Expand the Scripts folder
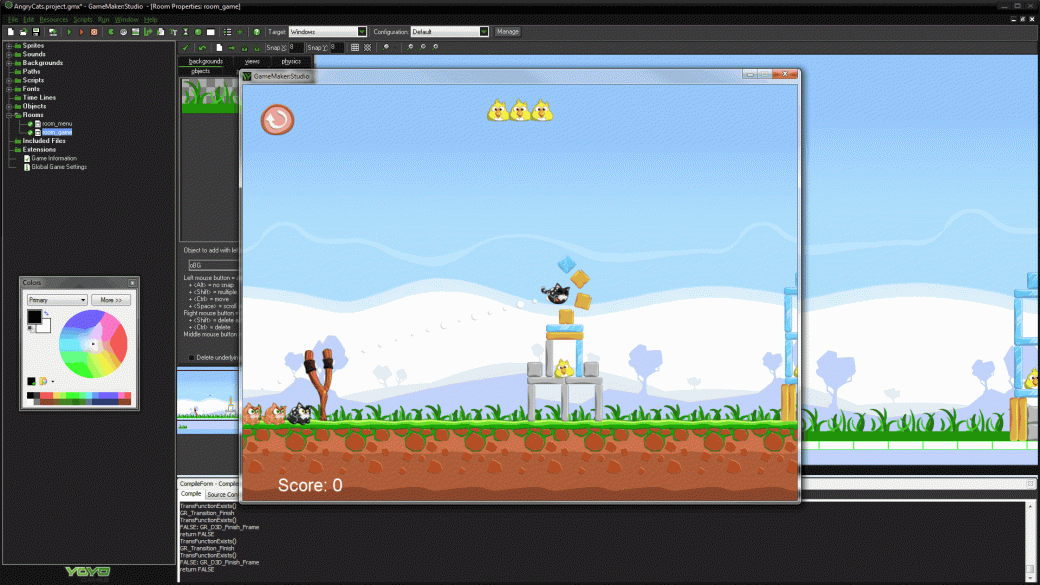This screenshot has height=585, width=1040. [x=9, y=80]
